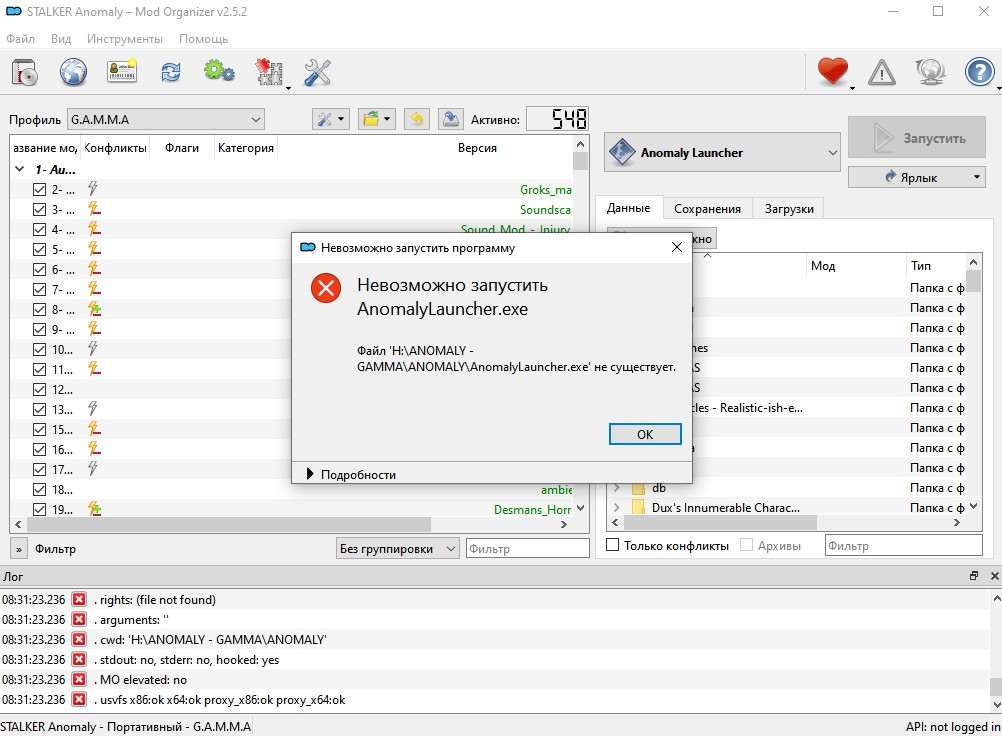This screenshot has width=1002, height=736.
Task: Click the red puzzle piece tools icon
Action: coord(270,72)
